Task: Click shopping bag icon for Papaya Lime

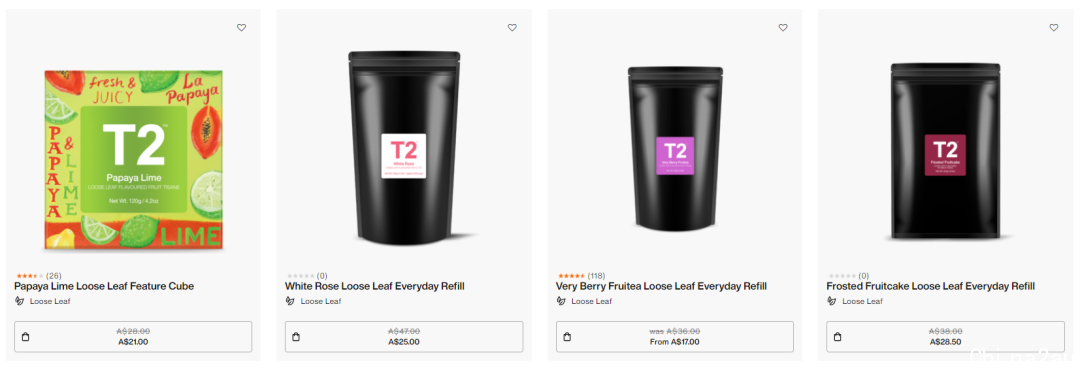Action: pos(25,337)
